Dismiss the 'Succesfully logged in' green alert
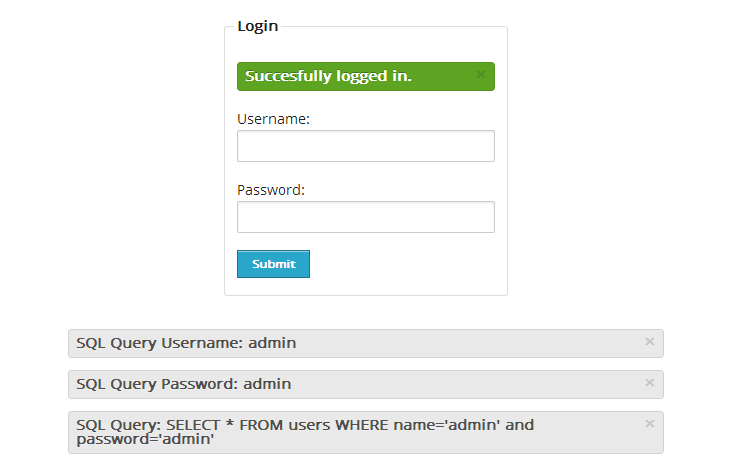Image resolution: width=750 pixels, height=468 pixels. [x=480, y=74]
